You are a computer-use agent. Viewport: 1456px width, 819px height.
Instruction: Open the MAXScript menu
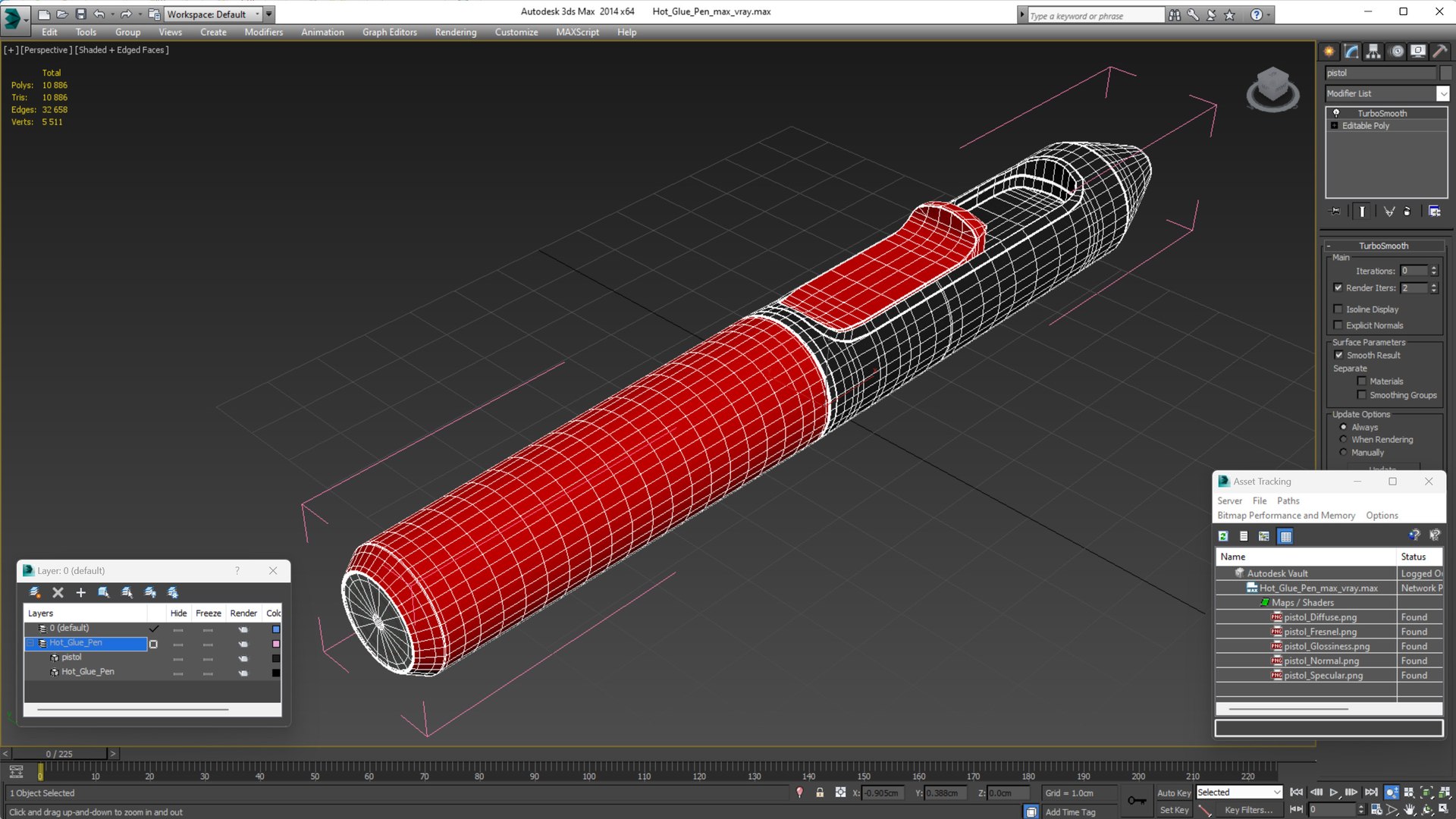[x=577, y=32]
